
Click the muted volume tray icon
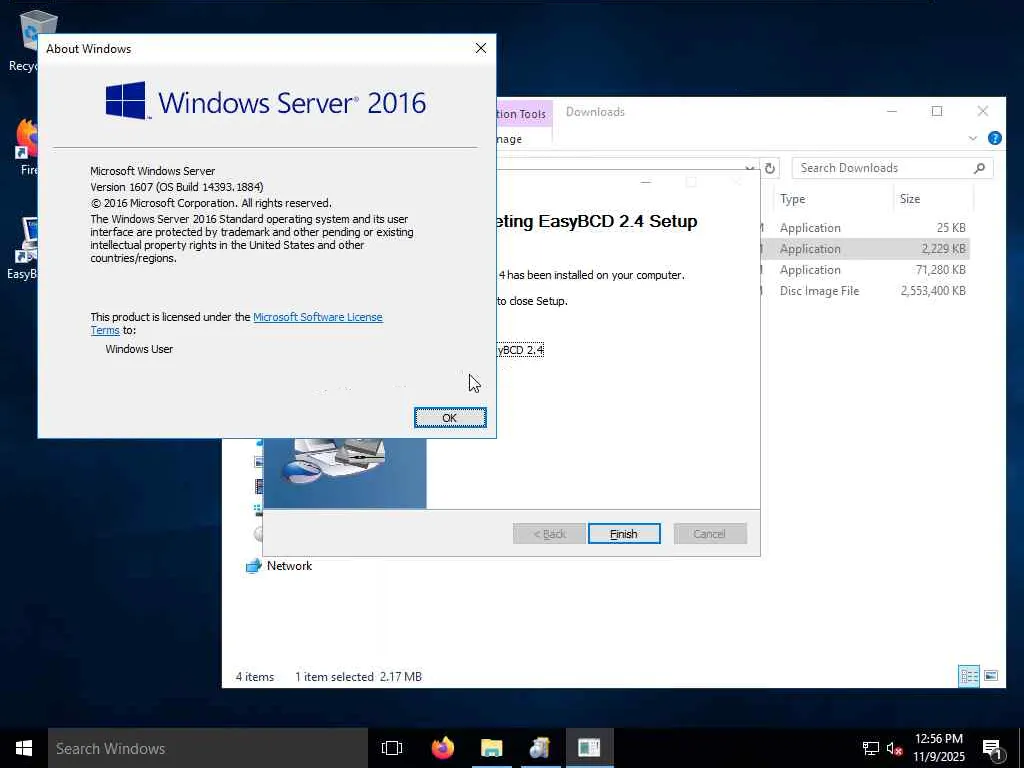(895, 748)
